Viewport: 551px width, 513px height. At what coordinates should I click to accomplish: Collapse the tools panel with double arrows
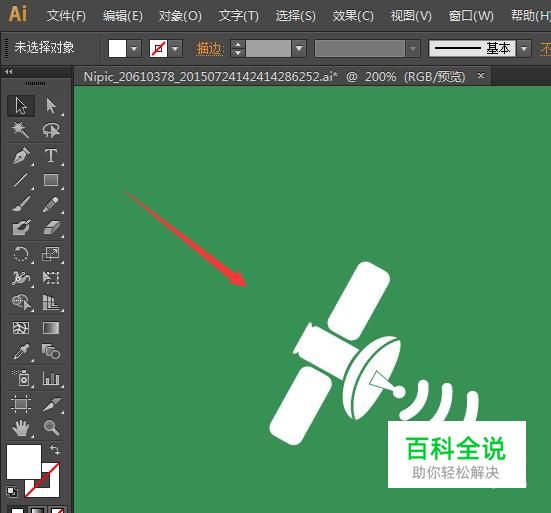click(x=9, y=72)
